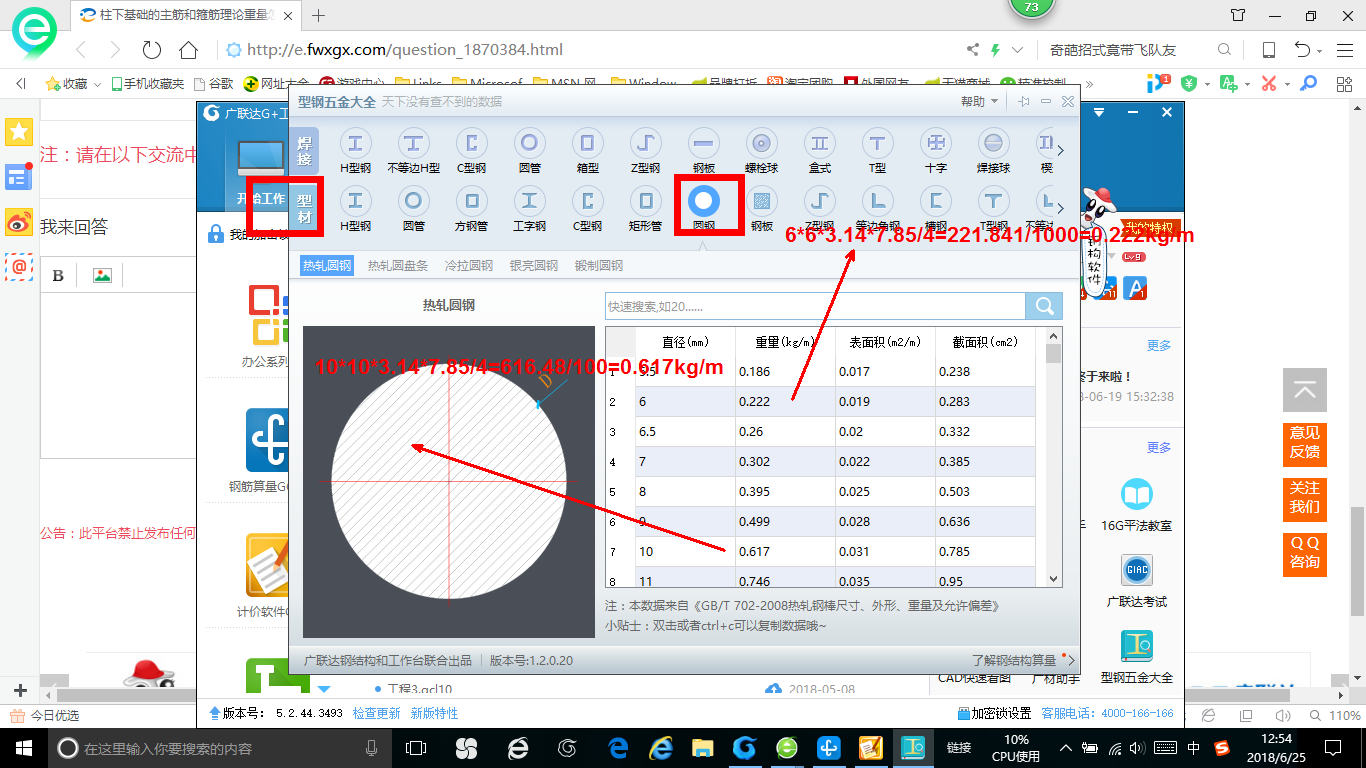Select the 热轧圆钢 sub-tab
The image size is (1366, 768).
tap(327, 265)
